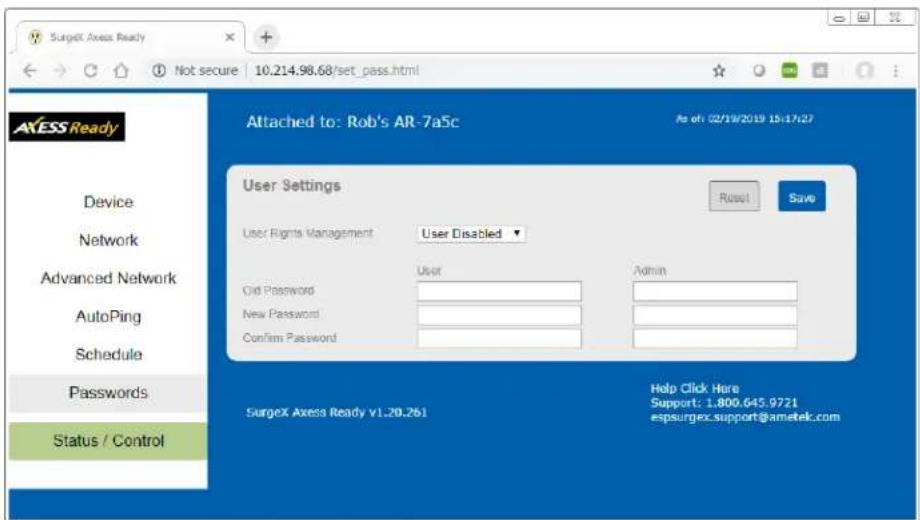Image resolution: width=920 pixels, height=520 pixels.
Task: Focus the Admin New Password field
Action: tap(715, 315)
